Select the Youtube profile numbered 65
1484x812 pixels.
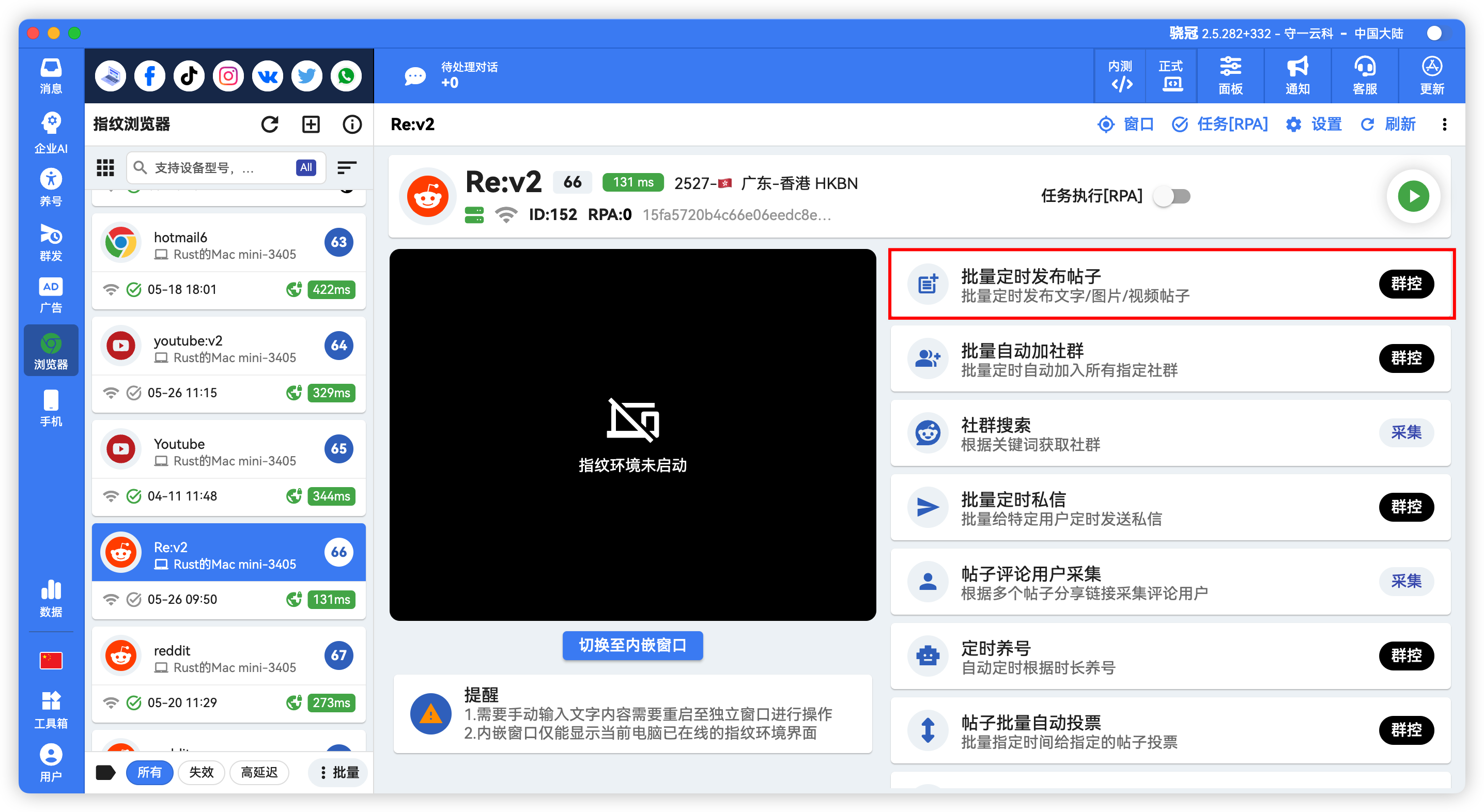coord(229,467)
